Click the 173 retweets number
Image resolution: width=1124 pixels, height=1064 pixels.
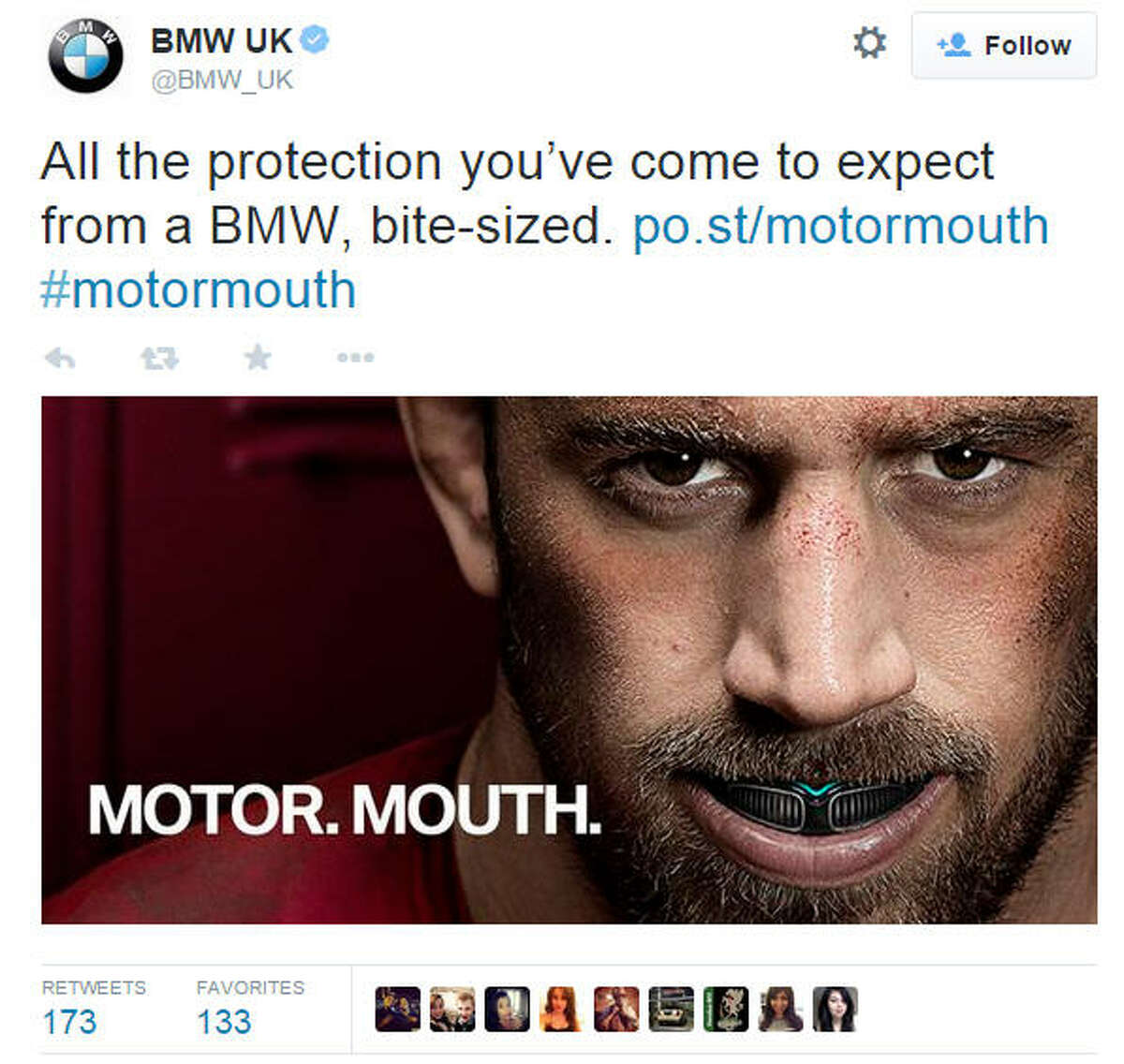pyautogui.click(x=72, y=1022)
